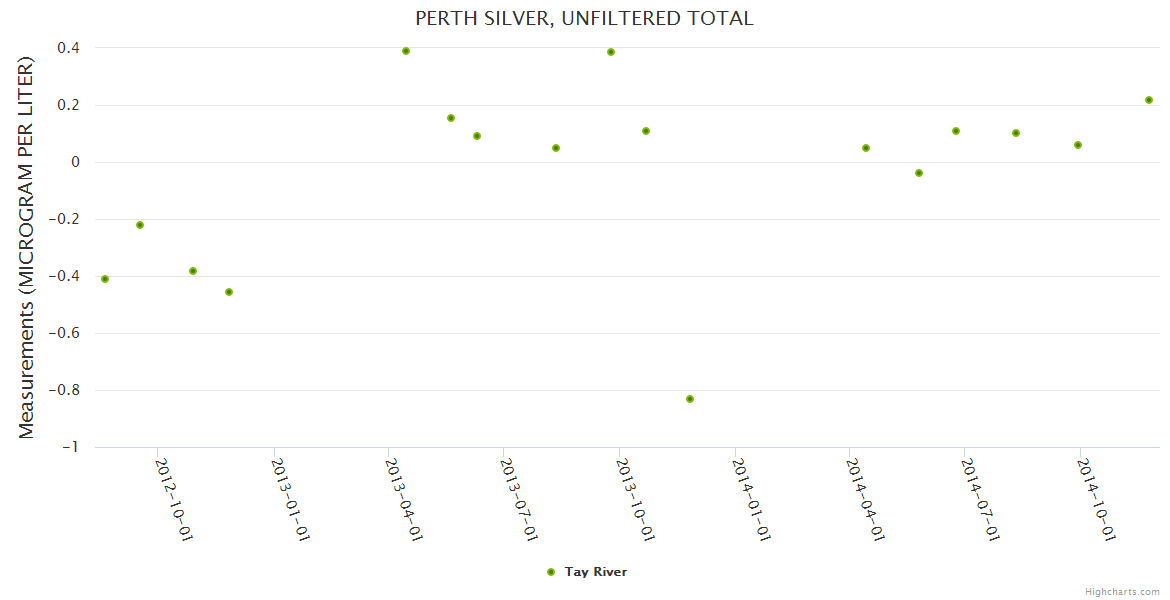The image size is (1170, 600).
Task: Select the 0.4 y-axis tick label
Action: (69, 48)
